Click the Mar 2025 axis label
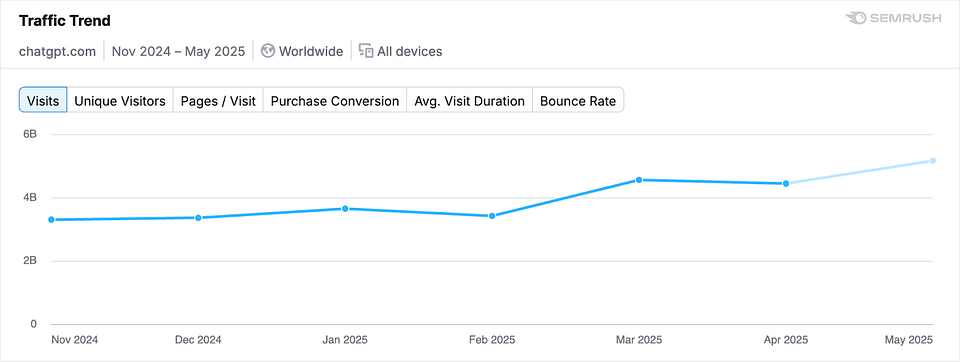The image size is (960, 362). (x=639, y=339)
